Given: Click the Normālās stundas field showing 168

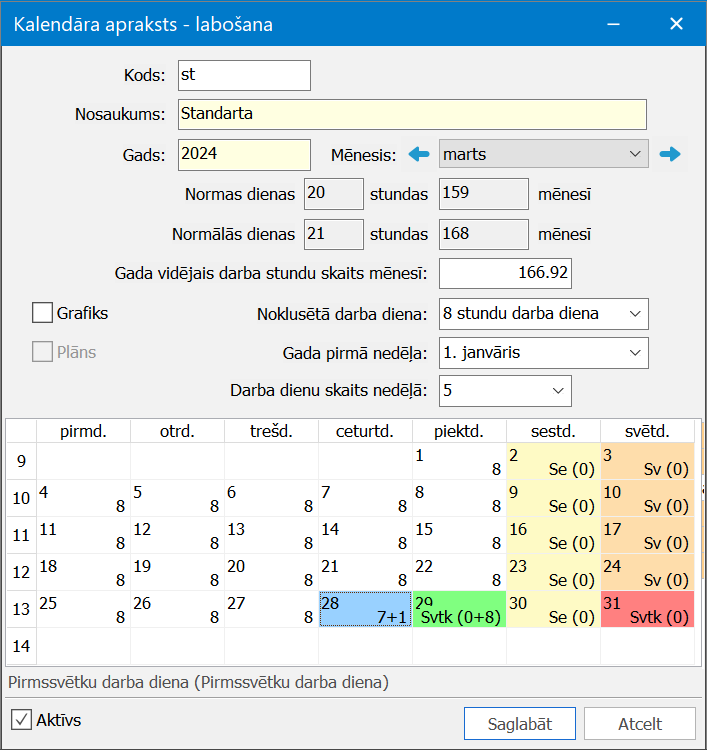Looking at the screenshot, I should 484,234.
